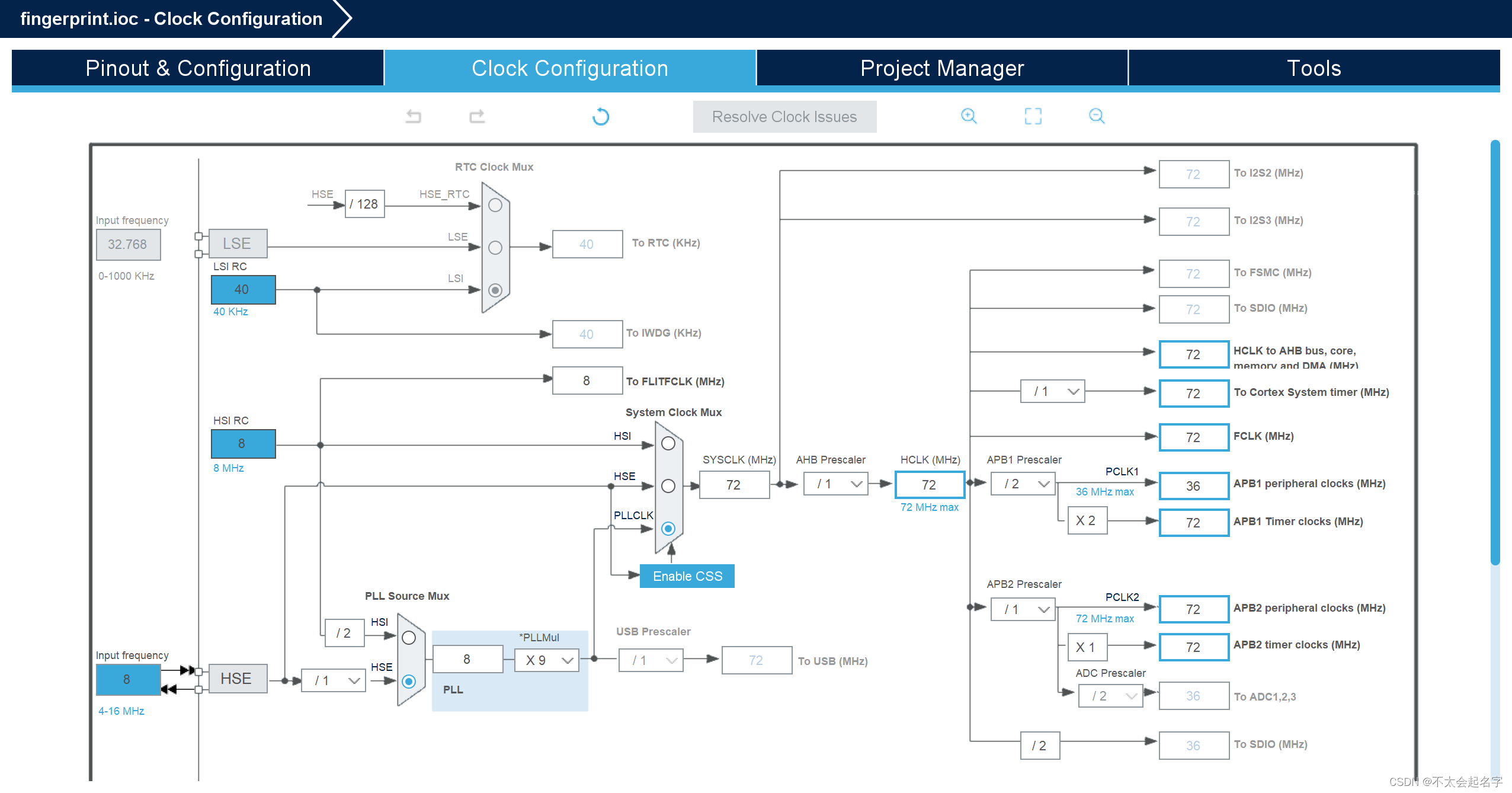This screenshot has width=1512, height=793.
Task: Click the zoom in magnifier icon
Action: pos(969,116)
